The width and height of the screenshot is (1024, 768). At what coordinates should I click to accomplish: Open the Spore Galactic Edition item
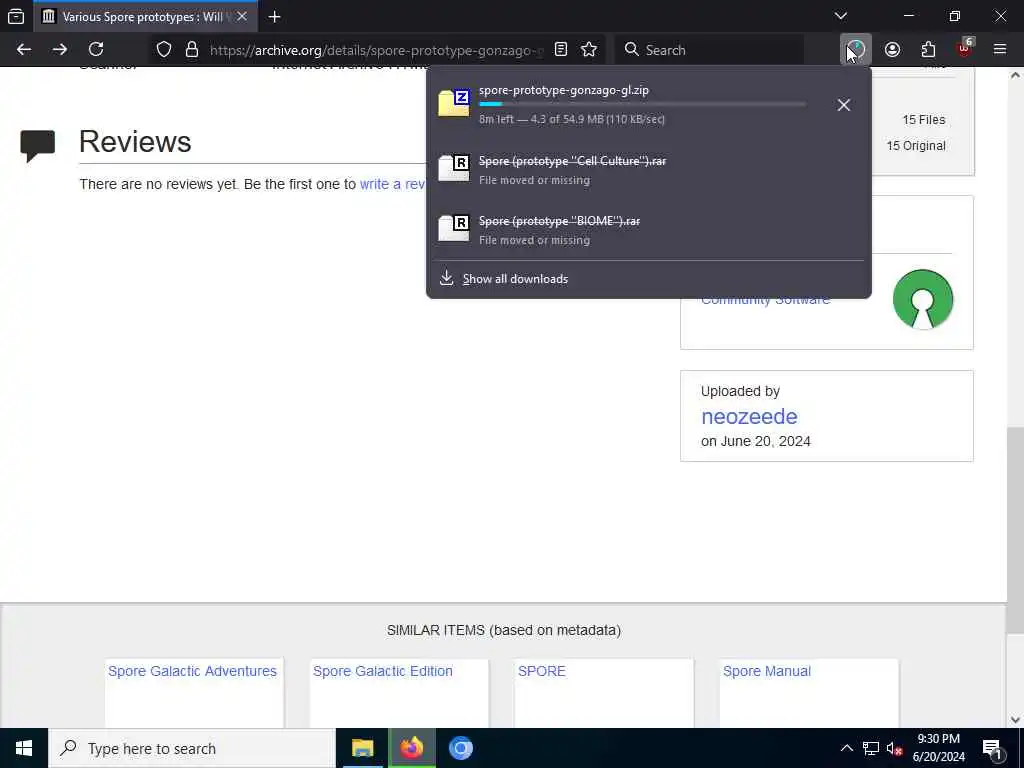pos(383,671)
